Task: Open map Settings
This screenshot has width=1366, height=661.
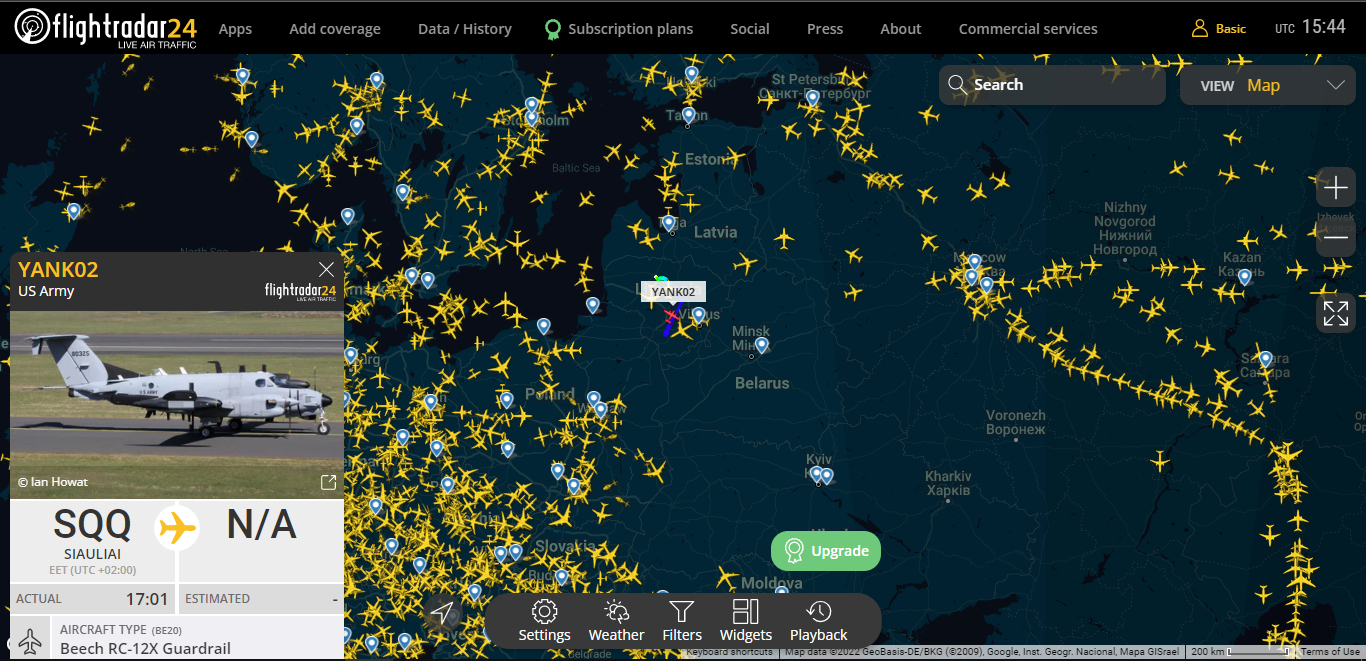Action: pos(544,621)
